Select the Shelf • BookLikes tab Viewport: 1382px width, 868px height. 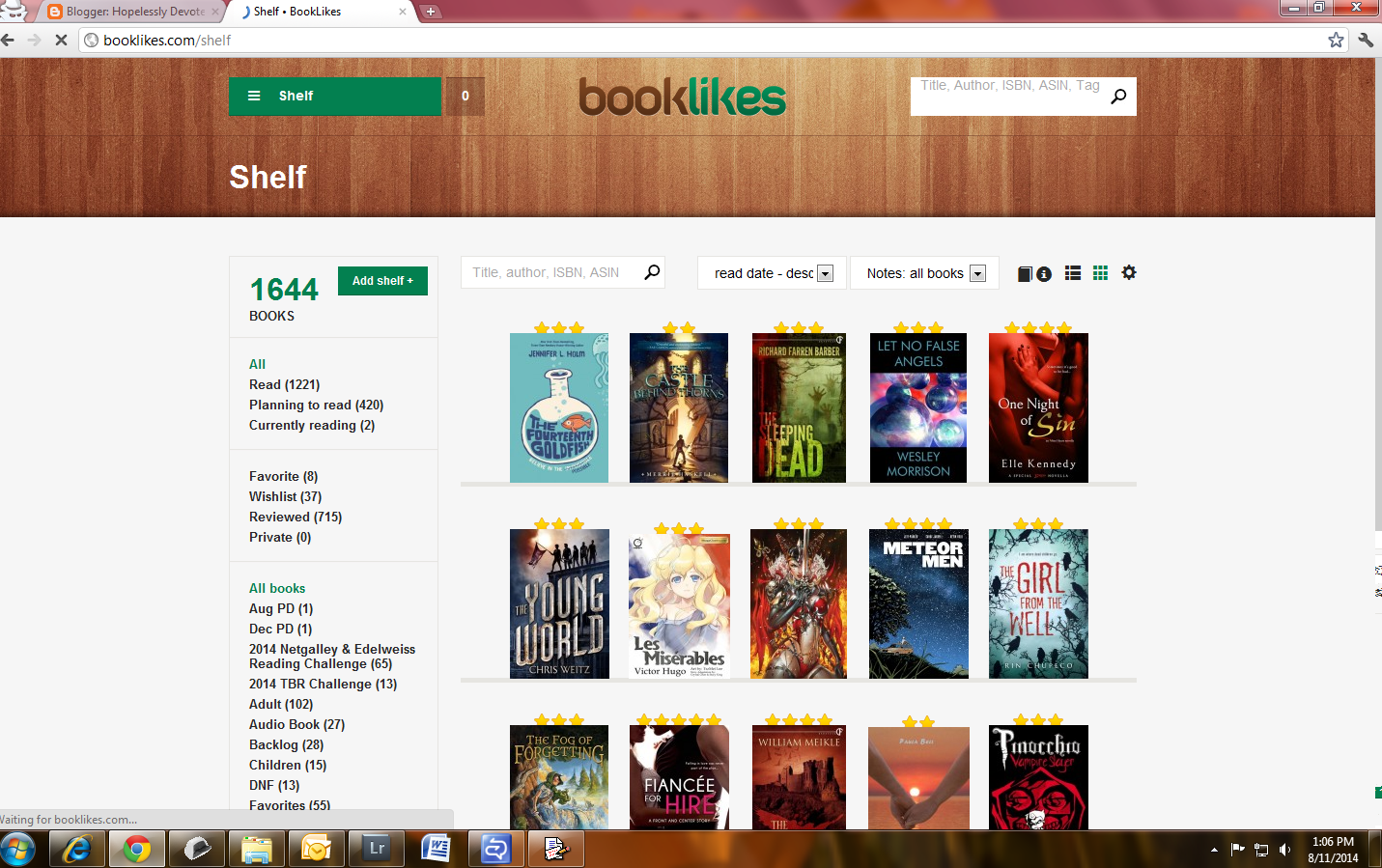coord(322,12)
